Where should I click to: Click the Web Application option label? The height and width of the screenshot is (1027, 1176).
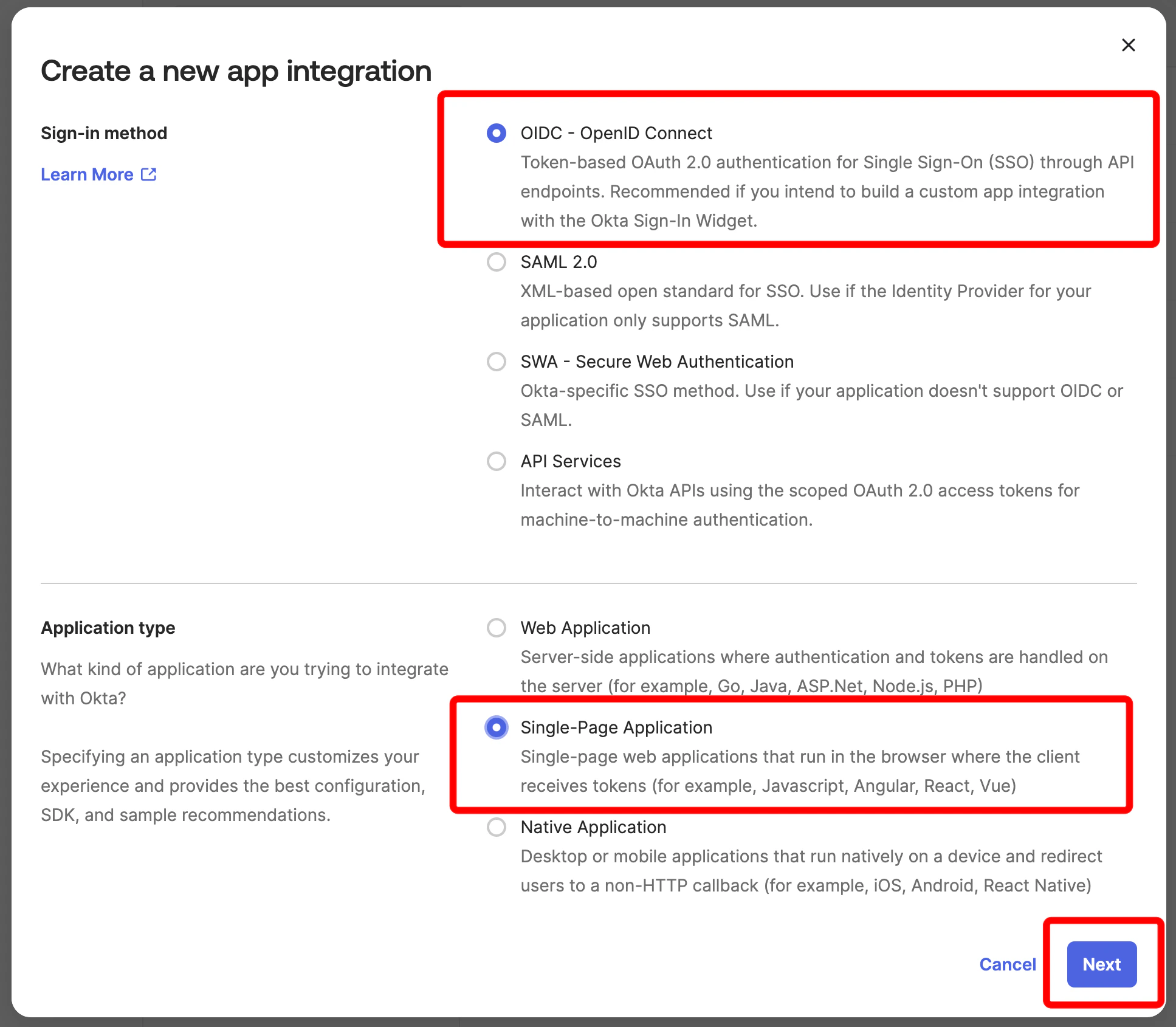tap(585, 628)
